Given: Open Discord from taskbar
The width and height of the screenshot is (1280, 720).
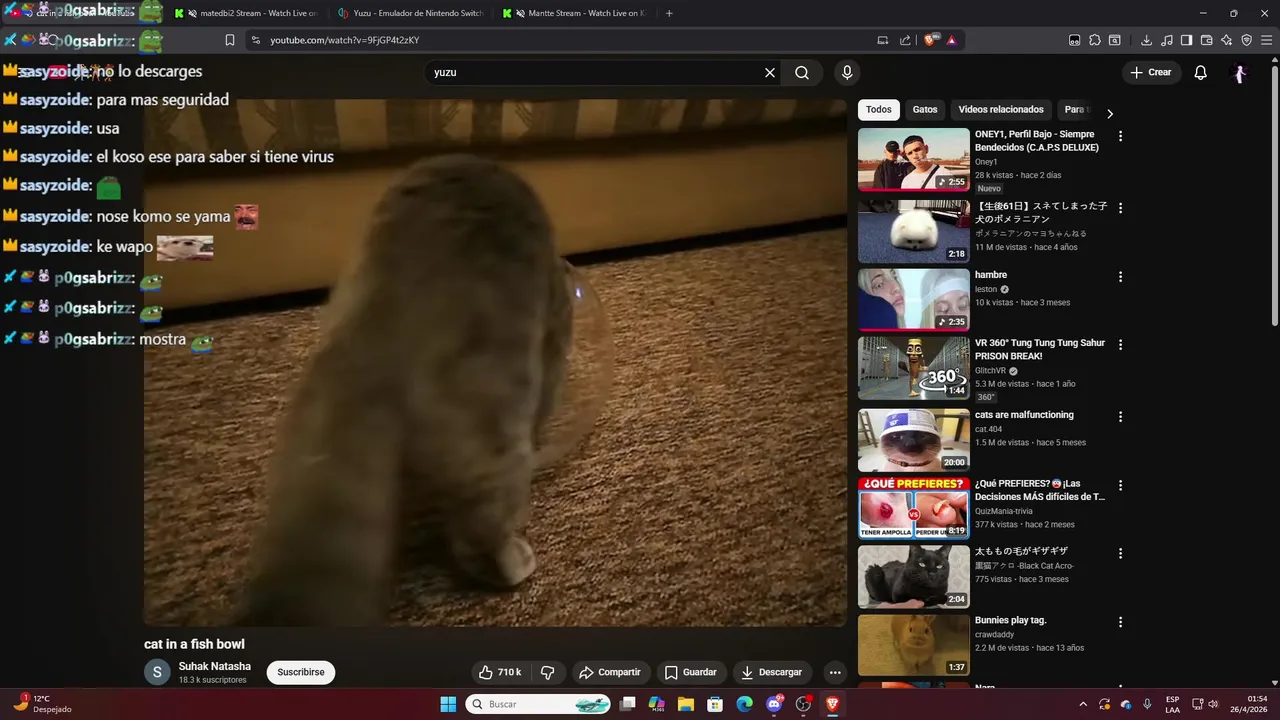Looking at the screenshot, I should point(774,704).
